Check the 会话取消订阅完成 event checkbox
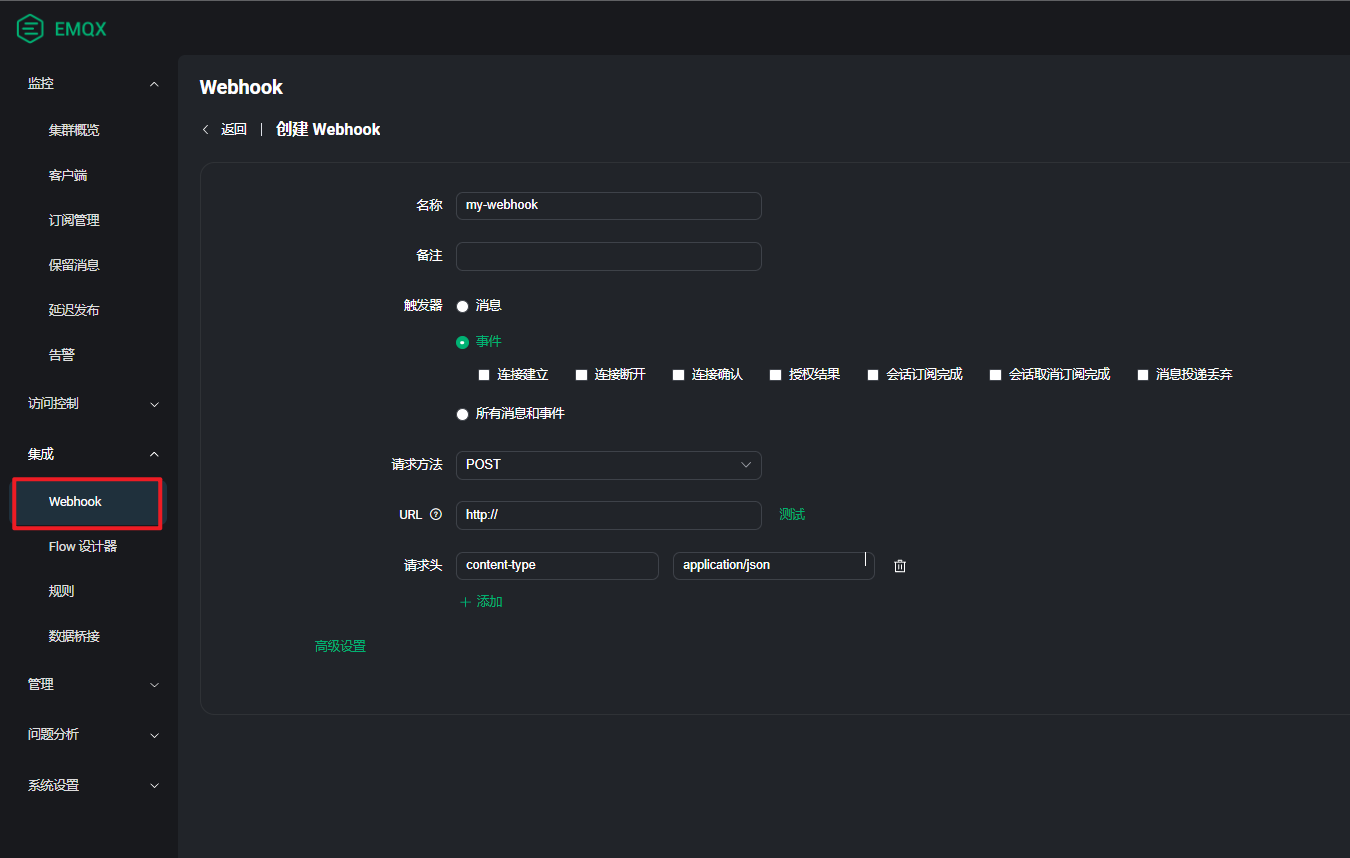This screenshot has height=858, width=1350. [995, 375]
